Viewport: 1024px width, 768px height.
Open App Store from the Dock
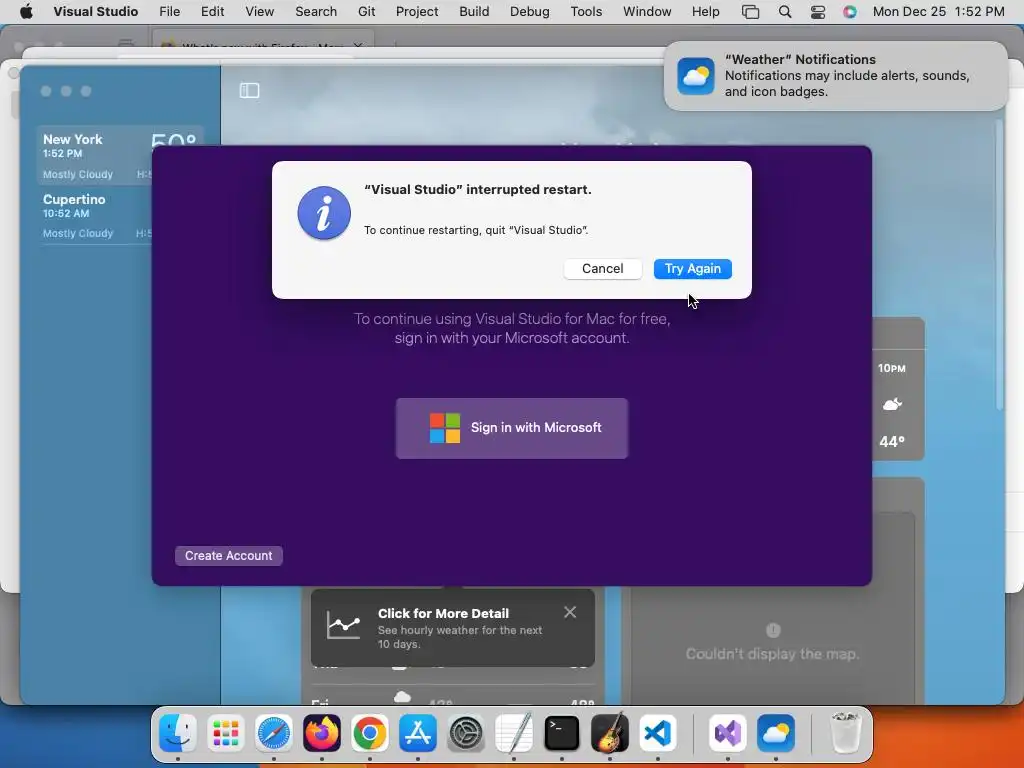[x=418, y=733]
